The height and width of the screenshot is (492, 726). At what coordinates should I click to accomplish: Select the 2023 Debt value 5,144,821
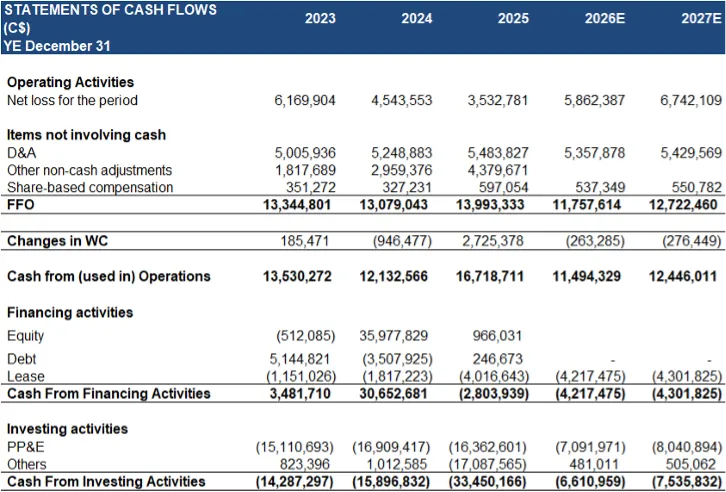pos(304,358)
